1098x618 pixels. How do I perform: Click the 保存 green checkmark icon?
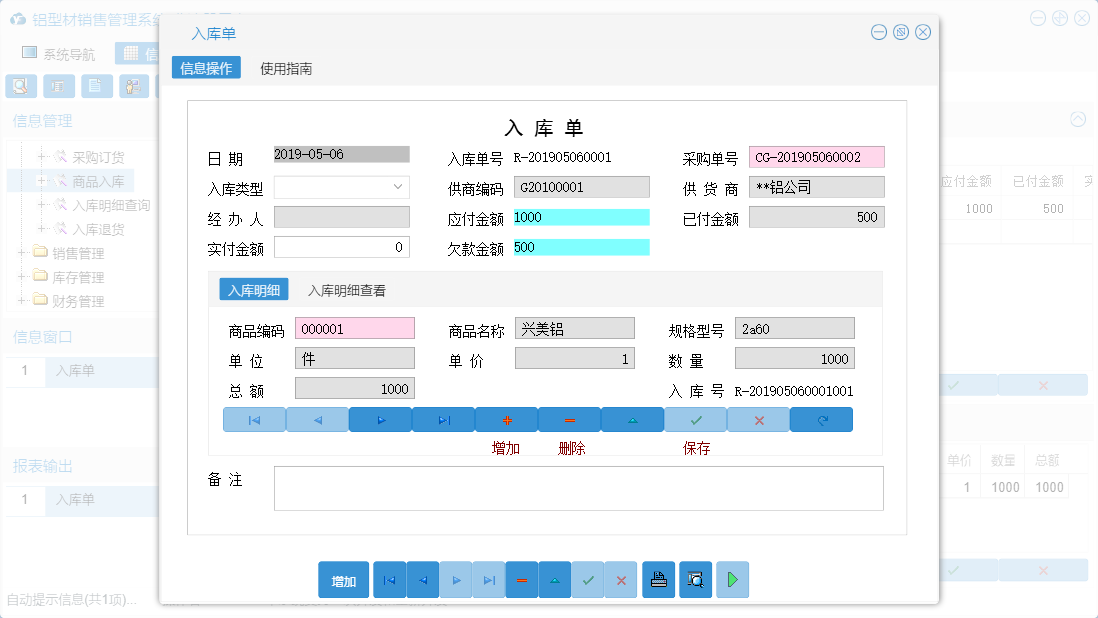pos(695,419)
